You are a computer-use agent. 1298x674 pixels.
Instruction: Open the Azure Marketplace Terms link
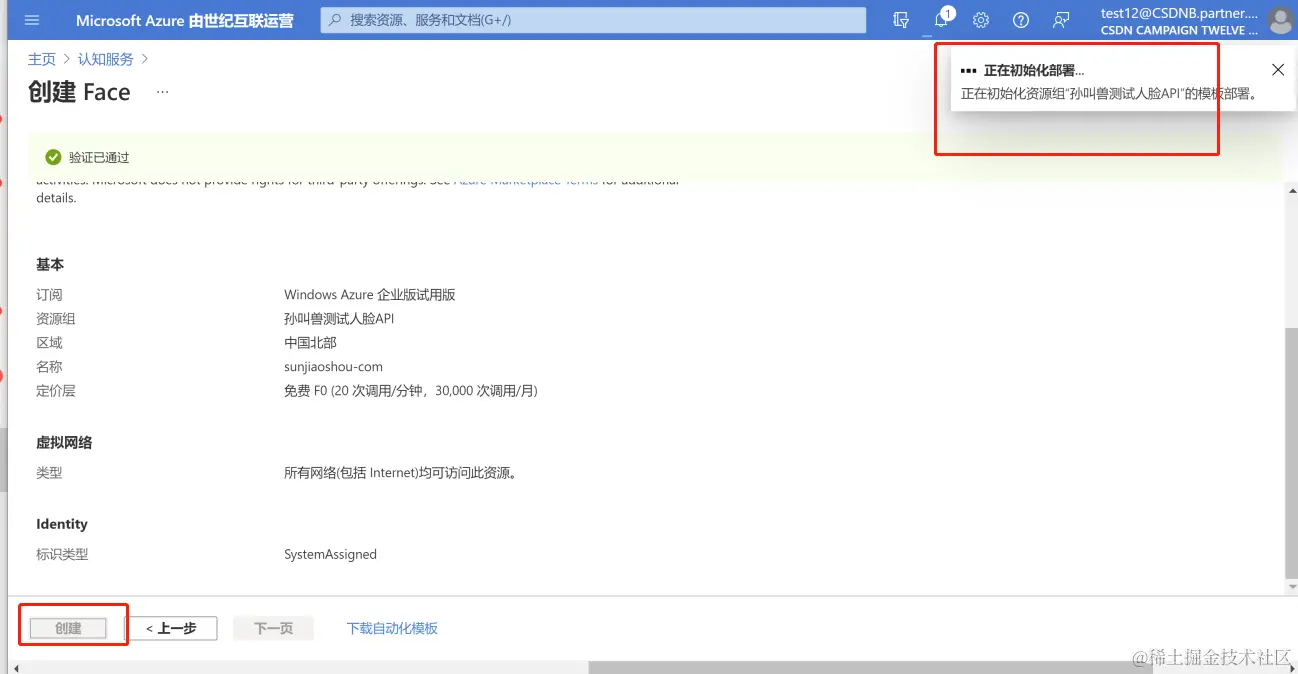(x=526, y=181)
